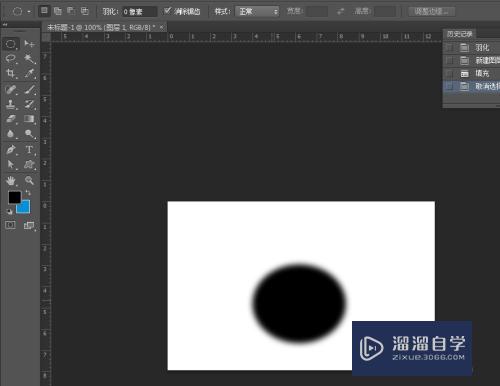Select the Move tool

pos(29,44)
